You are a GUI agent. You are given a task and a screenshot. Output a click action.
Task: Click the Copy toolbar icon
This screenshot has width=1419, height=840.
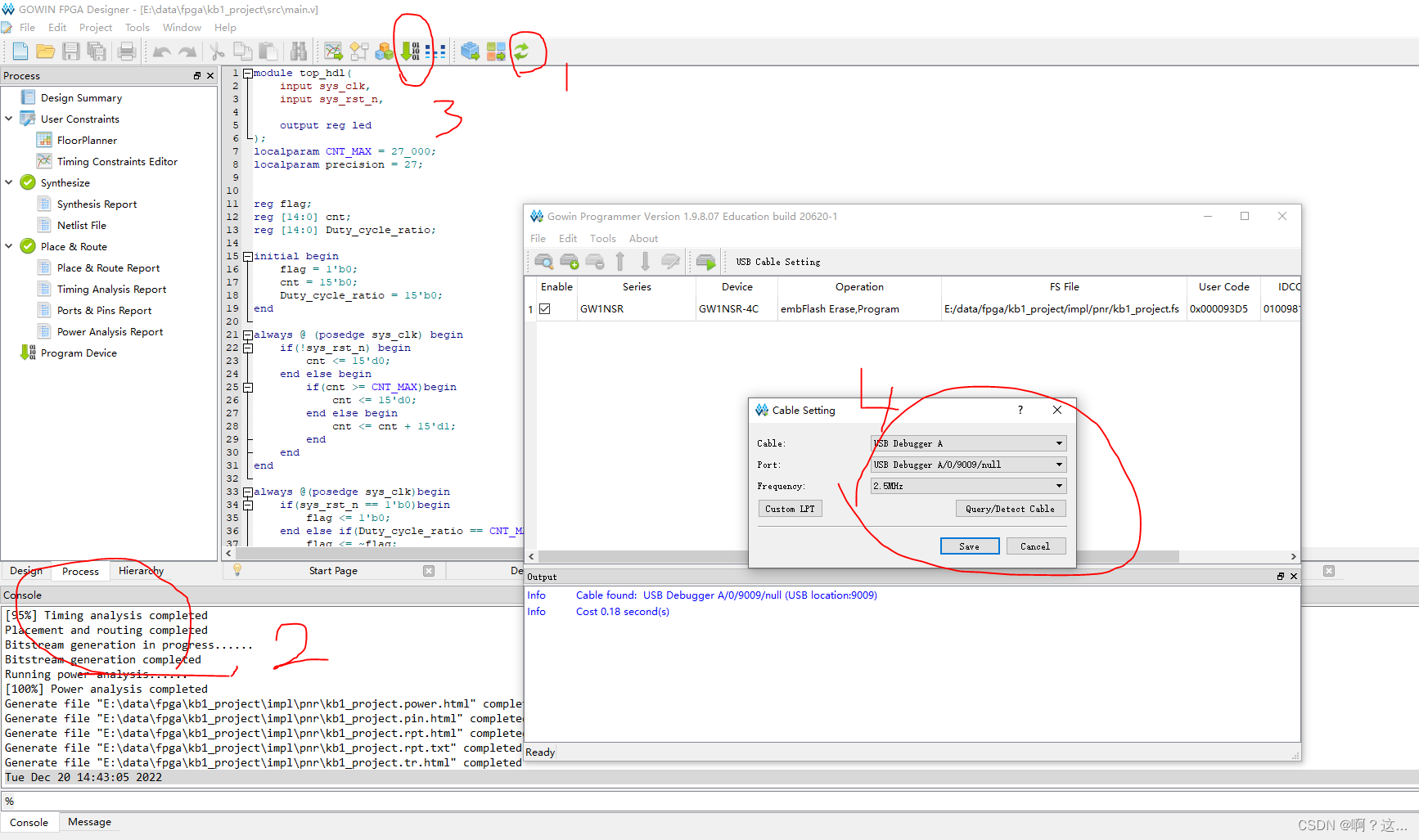pyautogui.click(x=242, y=52)
